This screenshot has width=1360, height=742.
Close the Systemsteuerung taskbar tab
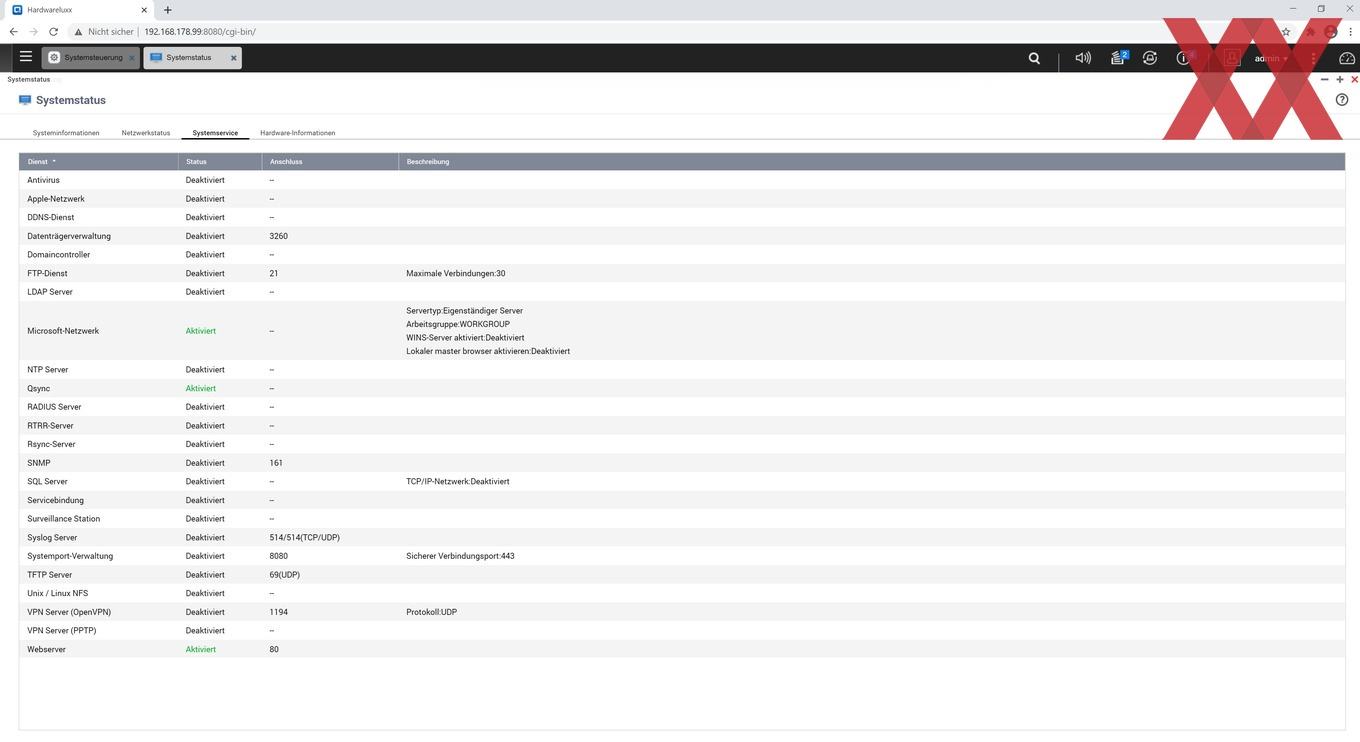pyautogui.click(x=131, y=58)
